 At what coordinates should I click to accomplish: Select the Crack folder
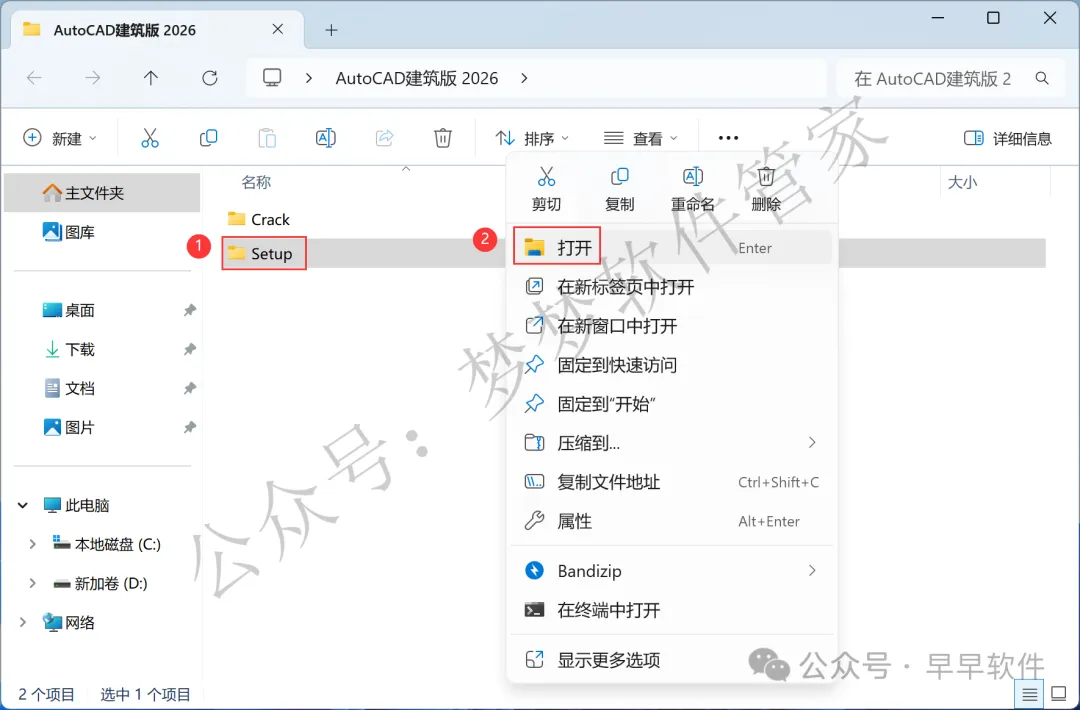[x=259, y=219]
